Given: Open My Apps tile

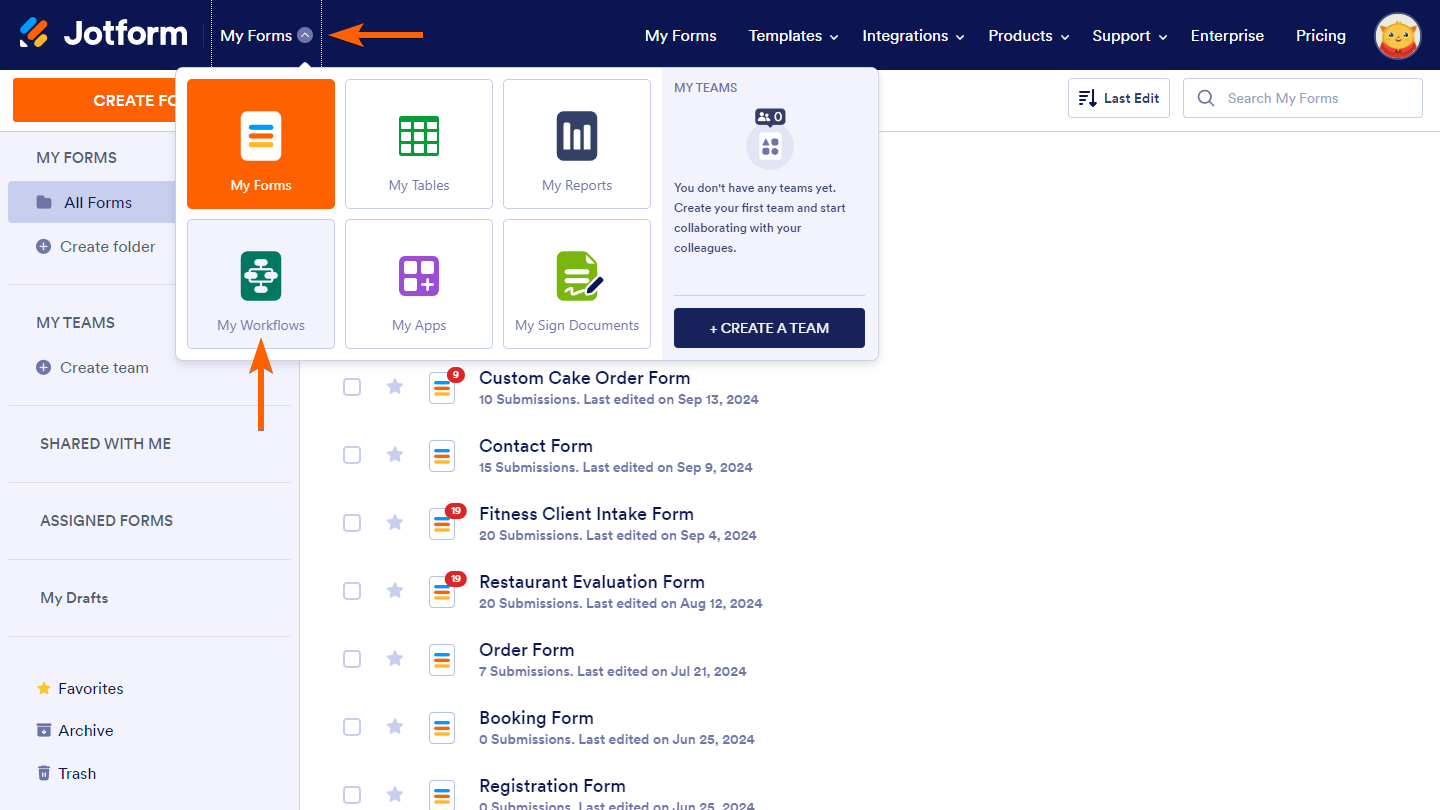Looking at the screenshot, I should point(419,284).
